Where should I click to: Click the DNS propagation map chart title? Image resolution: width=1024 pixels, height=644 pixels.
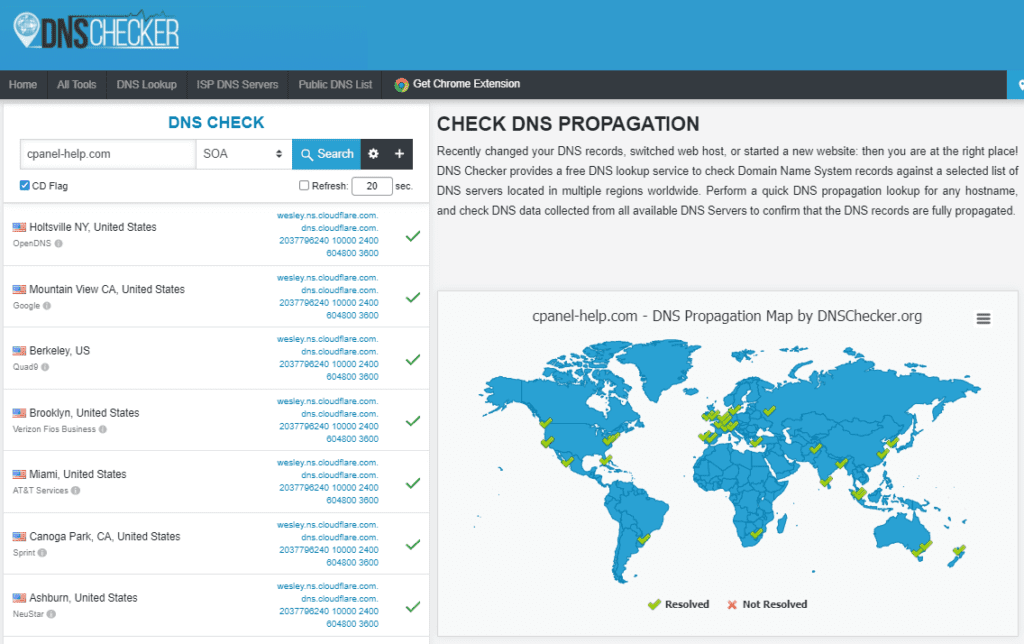coord(727,316)
